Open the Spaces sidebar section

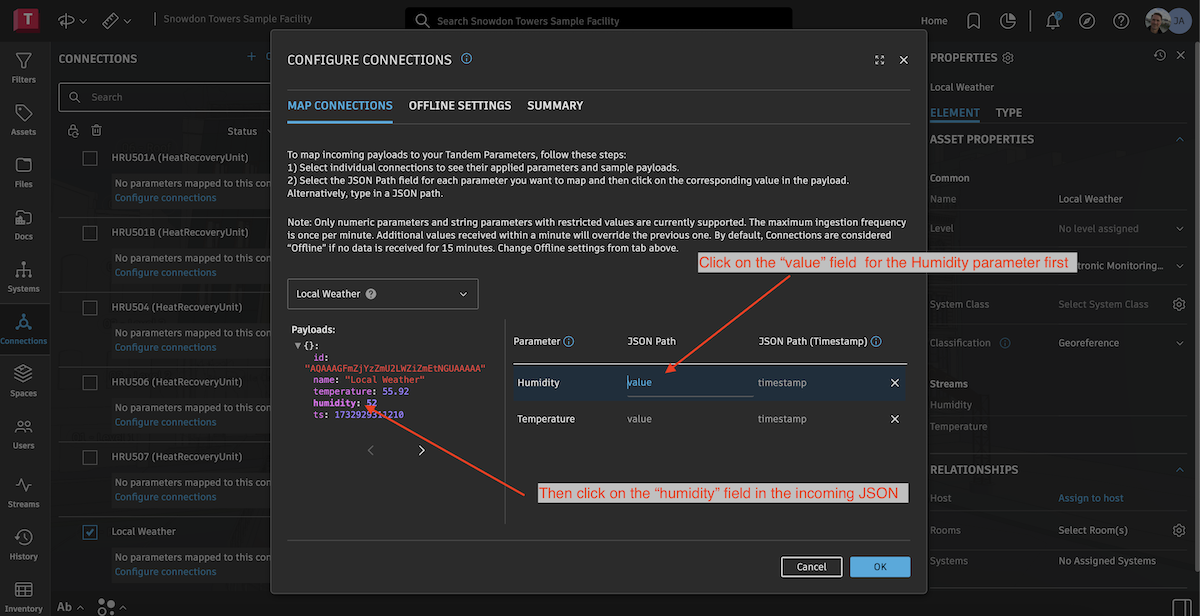click(23, 380)
